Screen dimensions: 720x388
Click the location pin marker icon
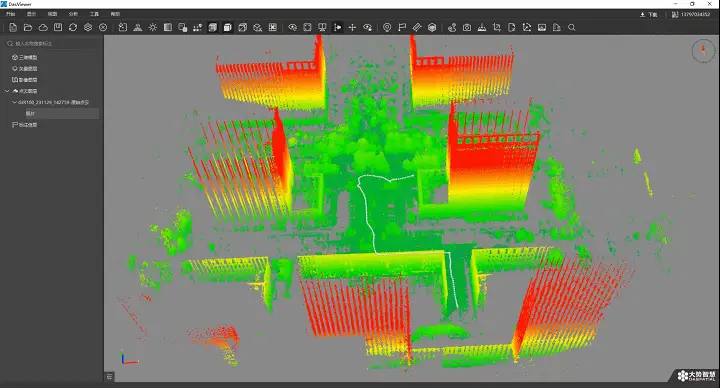pos(387,28)
